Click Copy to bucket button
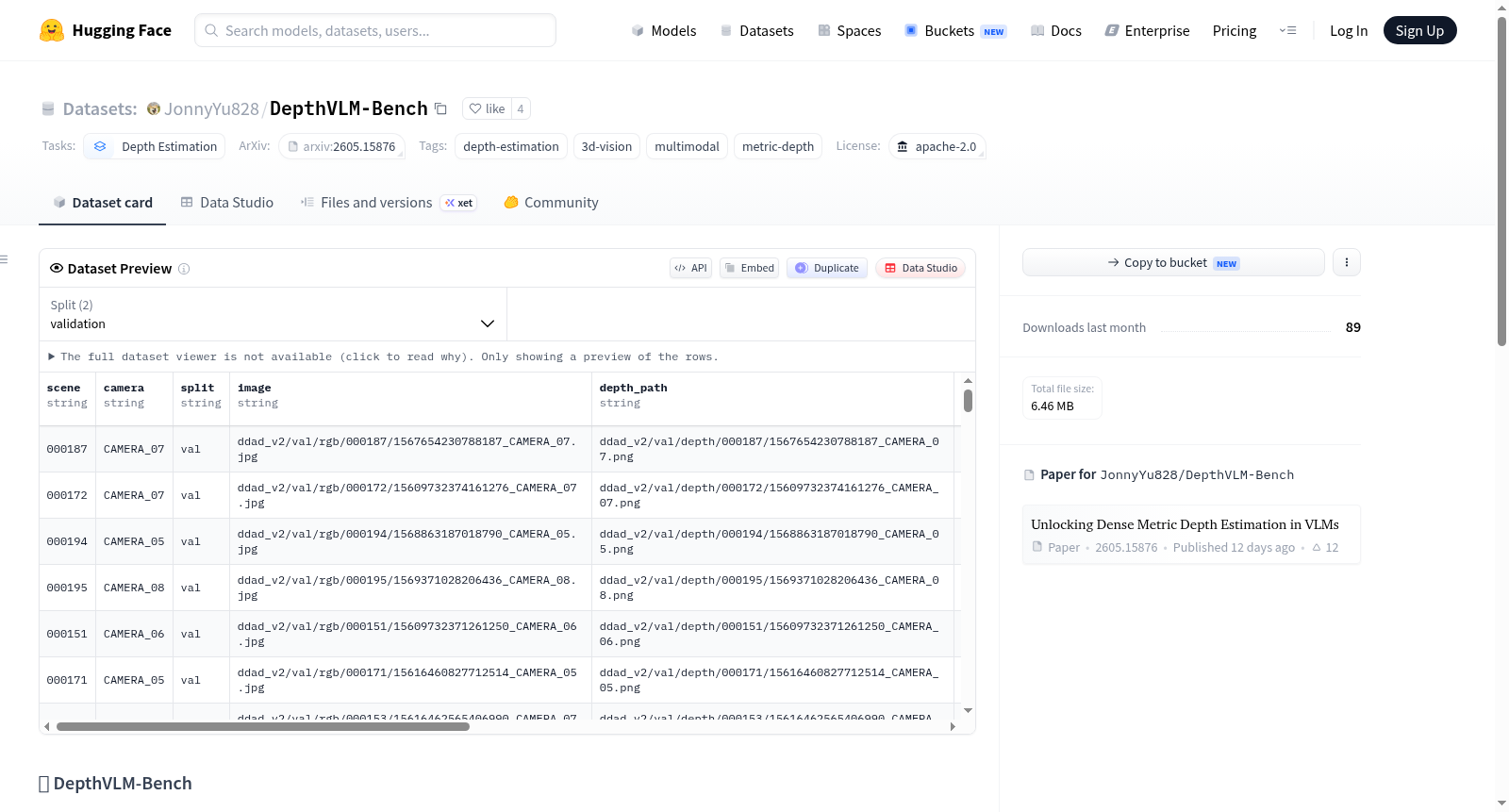The width and height of the screenshot is (1509, 812). point(1173,262)
